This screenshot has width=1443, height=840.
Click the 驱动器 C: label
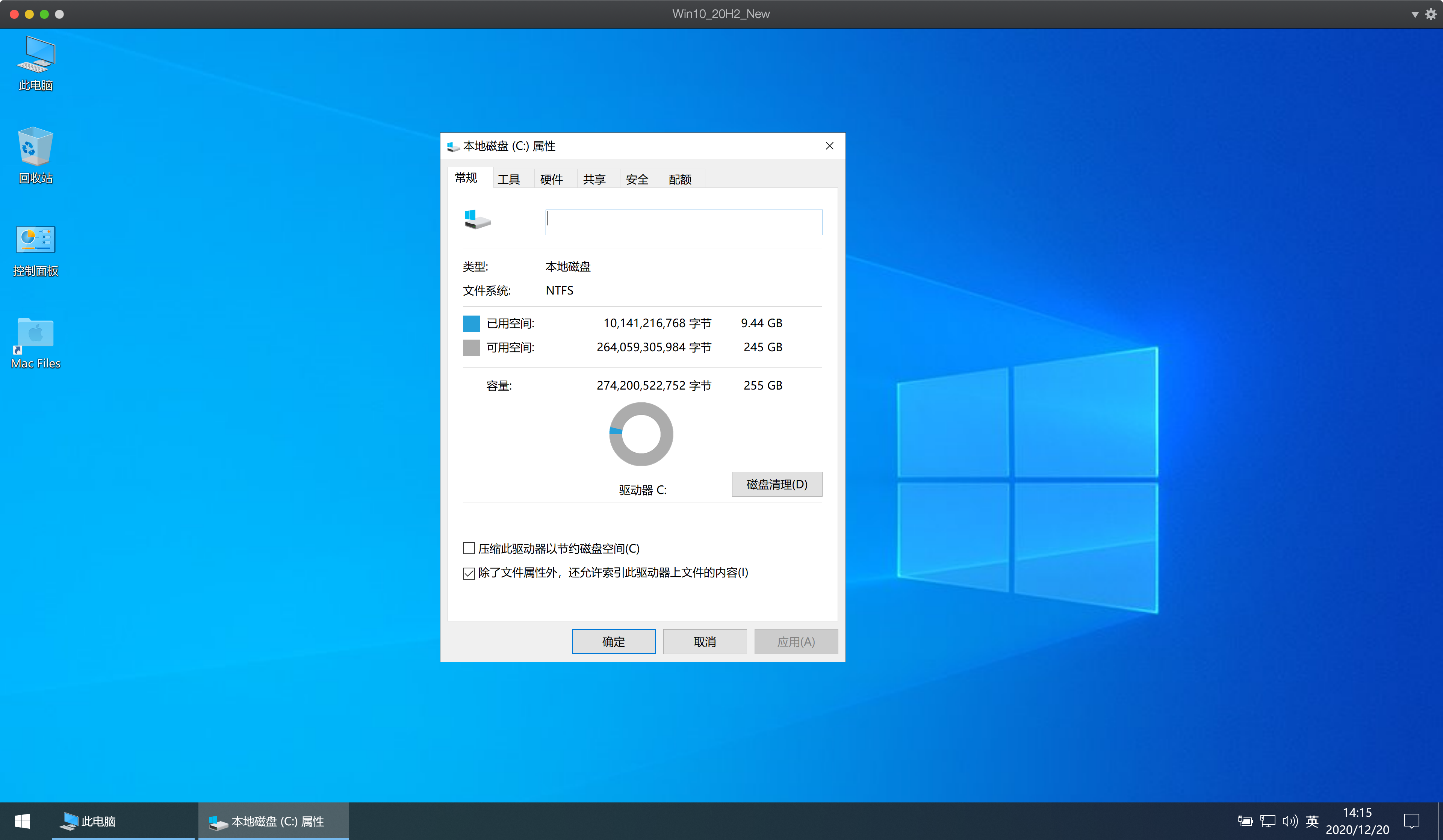pos(643,490)
